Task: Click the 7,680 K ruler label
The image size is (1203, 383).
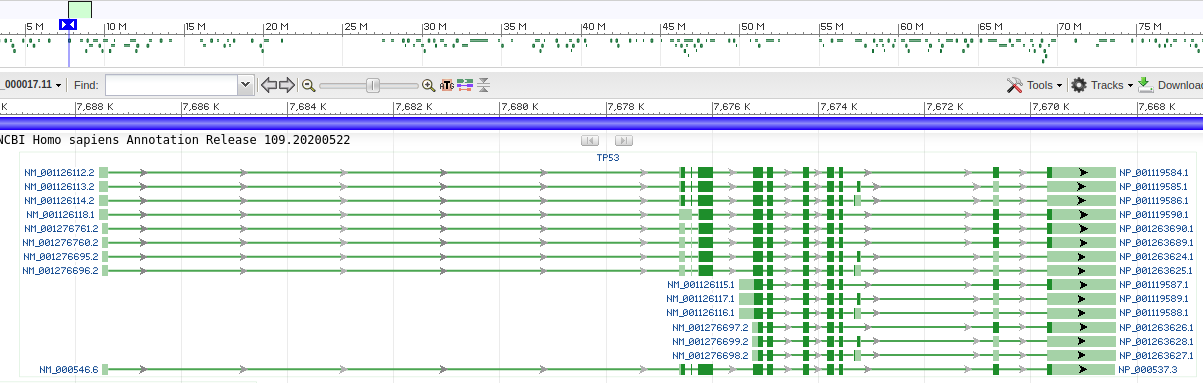Action: [x=520, y=106]
